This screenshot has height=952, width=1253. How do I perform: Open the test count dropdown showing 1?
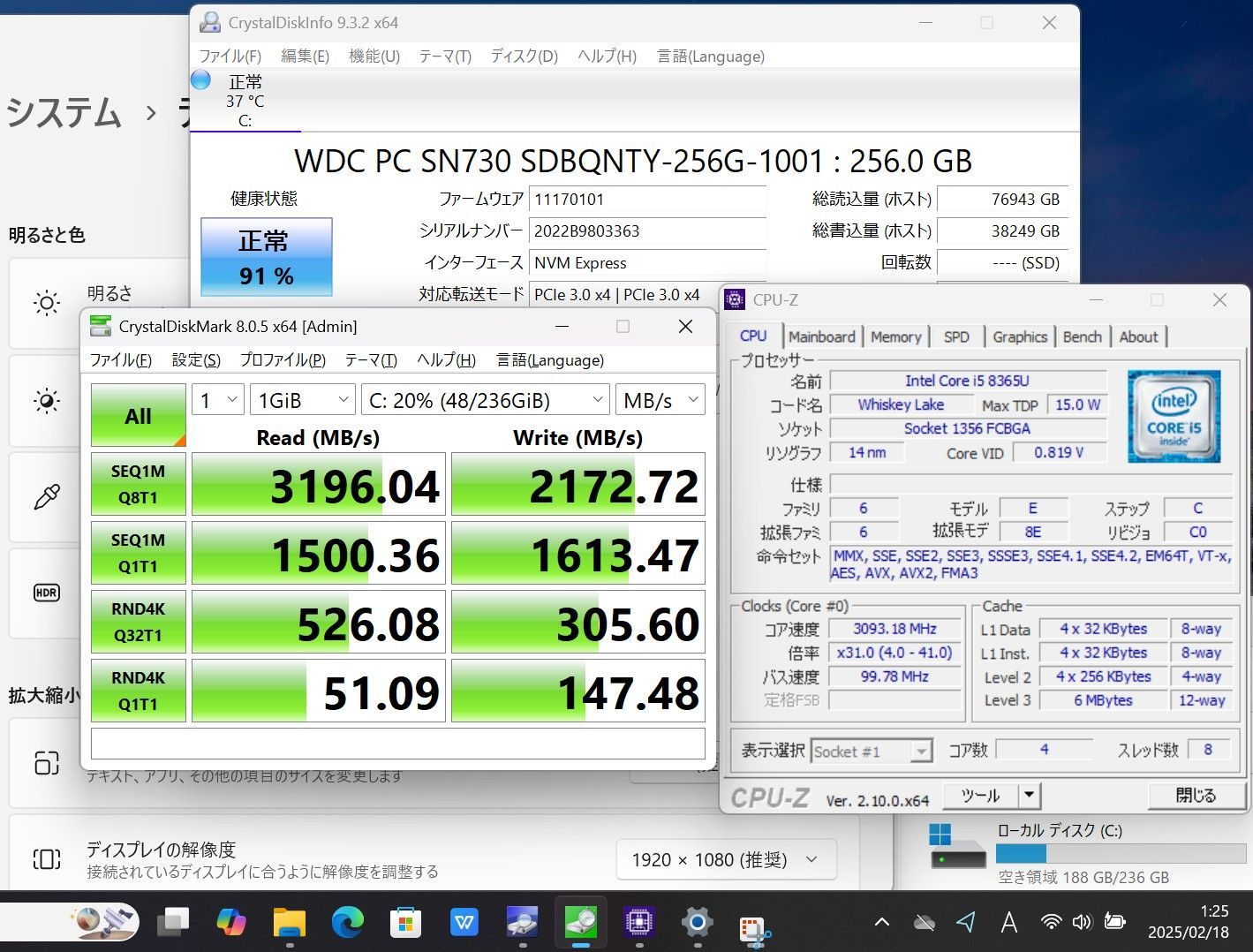click(217, 400)
